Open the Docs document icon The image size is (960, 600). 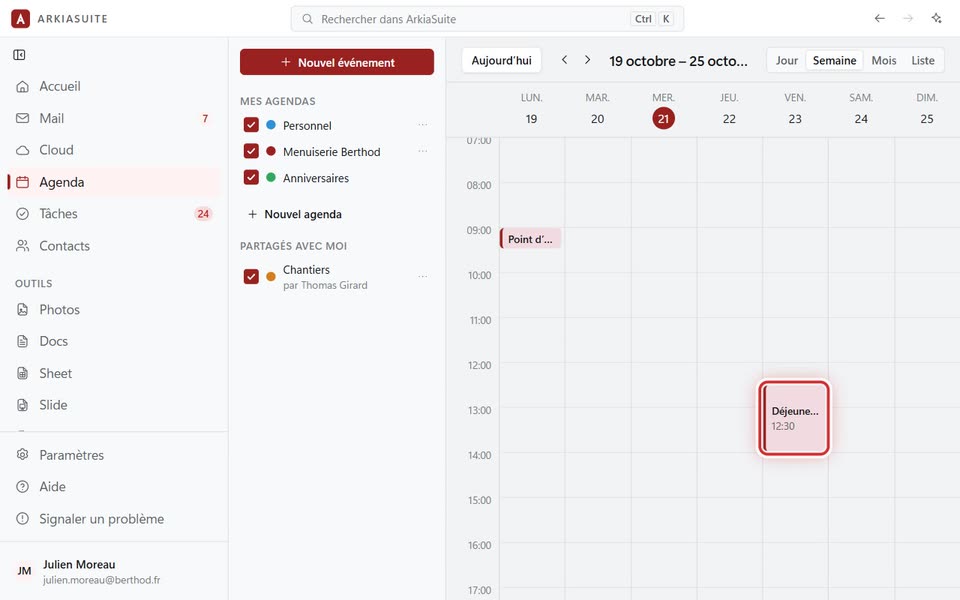[23, 341]
